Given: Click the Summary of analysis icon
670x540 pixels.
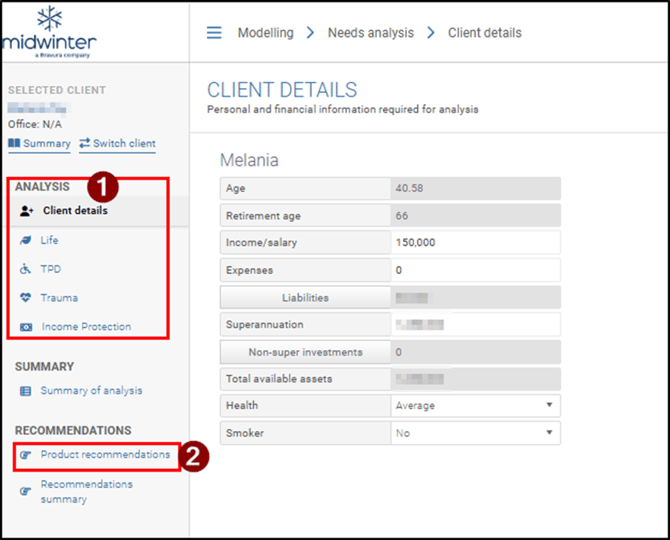Looking at the screenshot, I should pos(26,391).
